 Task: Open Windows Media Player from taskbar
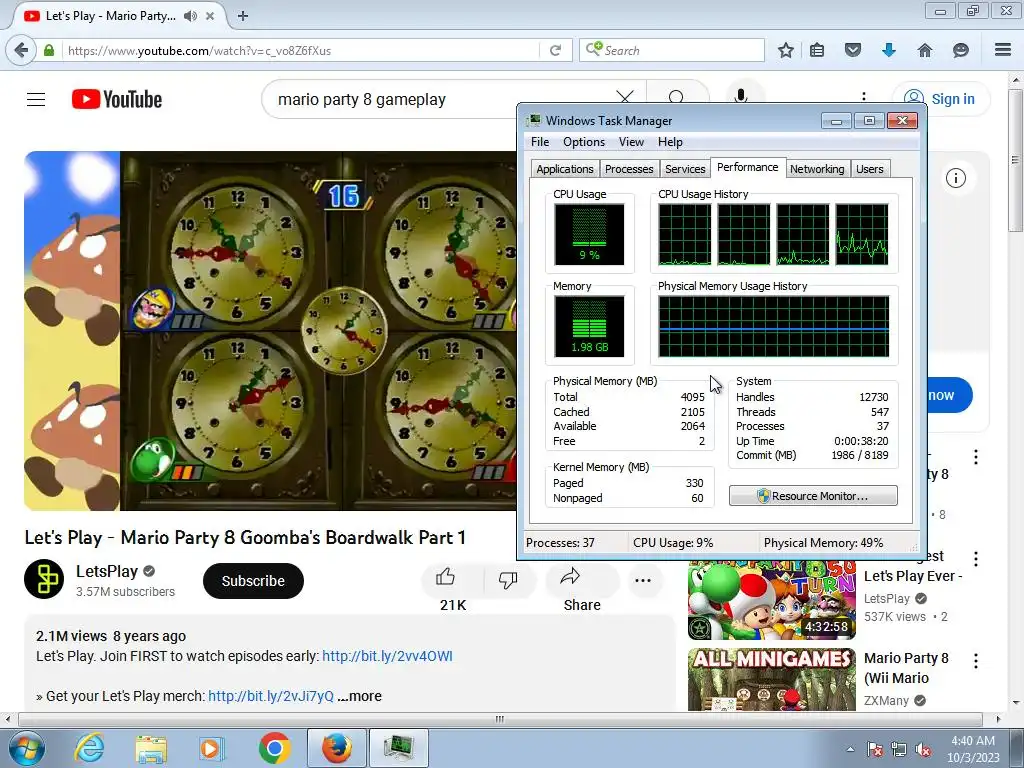(211, 748)
